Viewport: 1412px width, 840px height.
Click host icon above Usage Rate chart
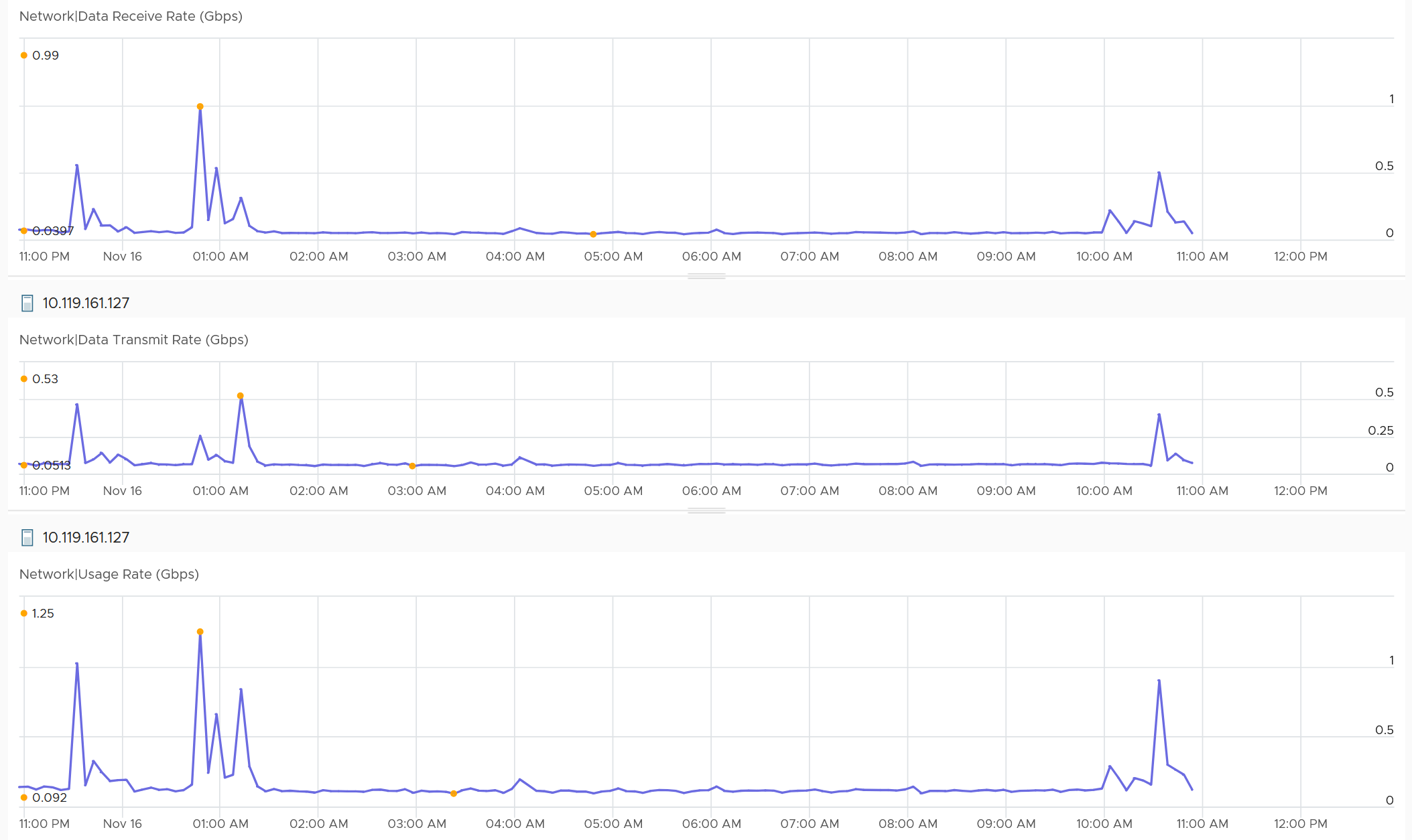tap(27, 538)
